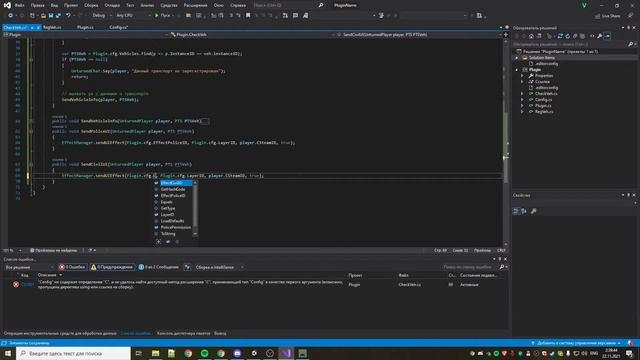This screenshot has width=640, height=360.
Task: Click Sync with Active Document icon
Action: coord(560,36)
